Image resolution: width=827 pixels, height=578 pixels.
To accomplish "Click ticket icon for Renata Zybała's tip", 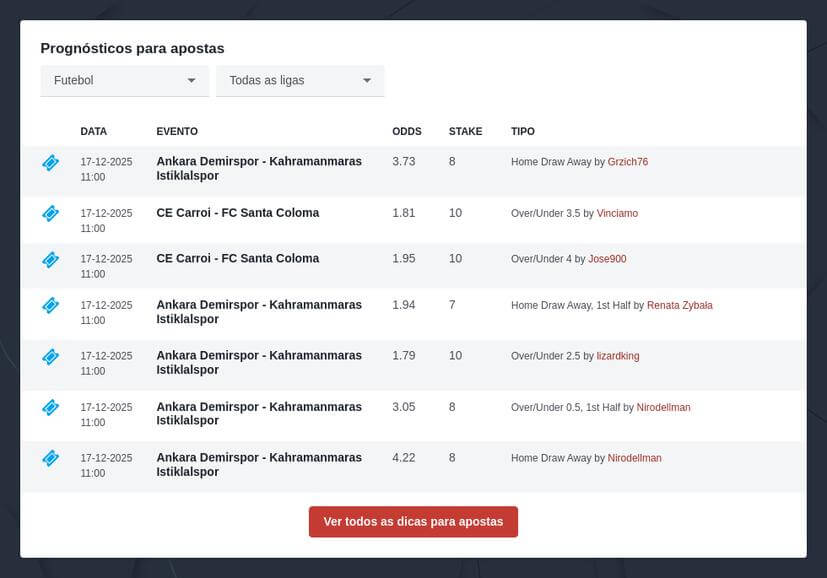I will pos(50,305).
